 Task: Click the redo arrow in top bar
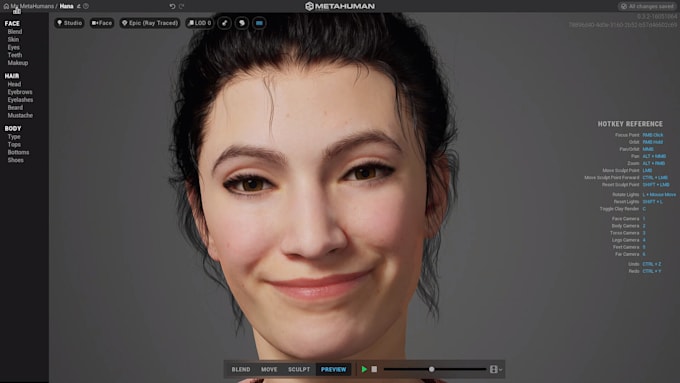[181, 6]
